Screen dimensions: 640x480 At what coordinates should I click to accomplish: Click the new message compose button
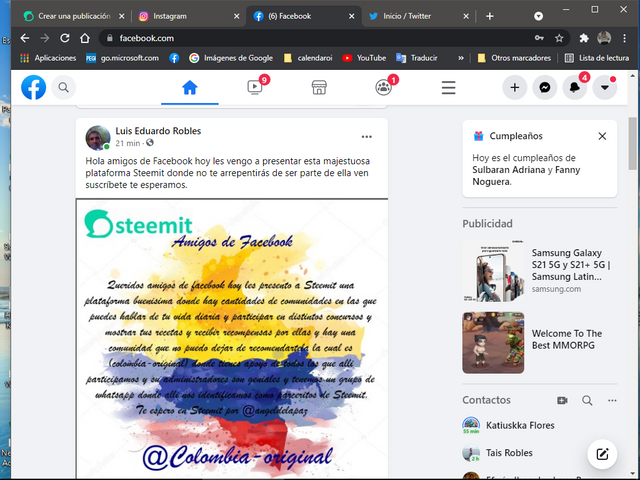click(x=602, y=454)
